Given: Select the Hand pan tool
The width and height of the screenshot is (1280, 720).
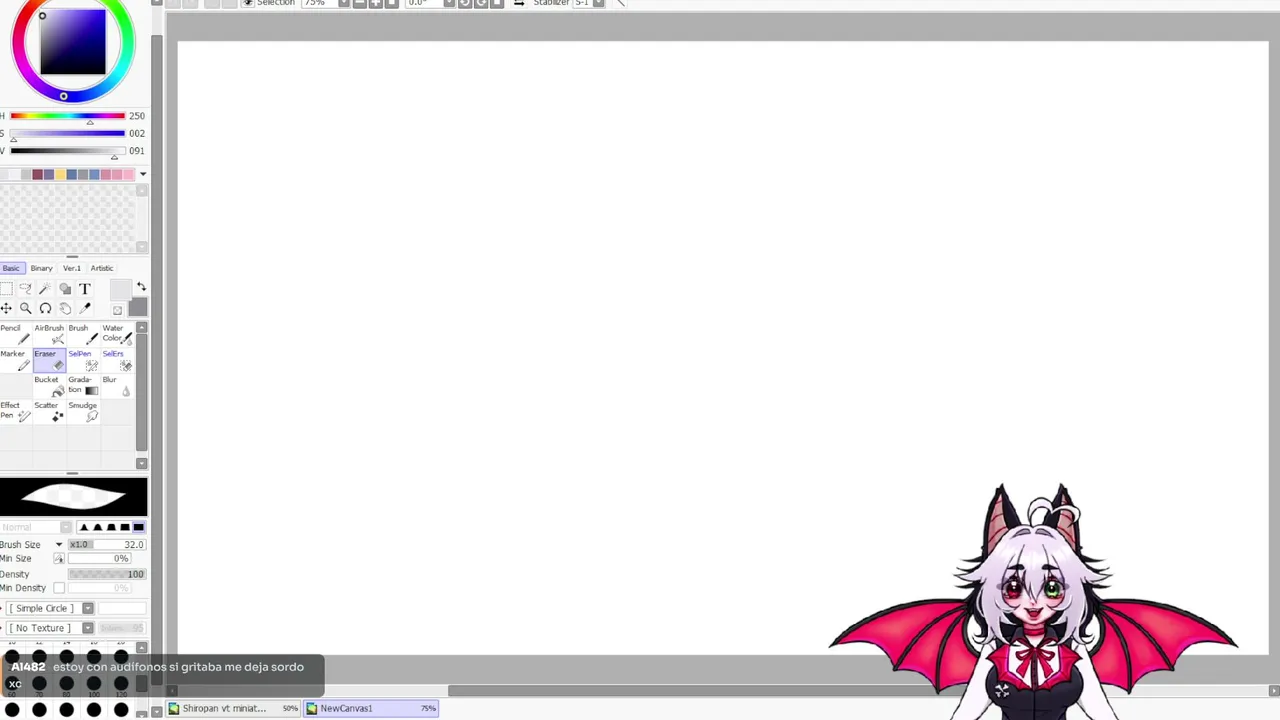Looking at the screenshot, I should pos(65,308).
